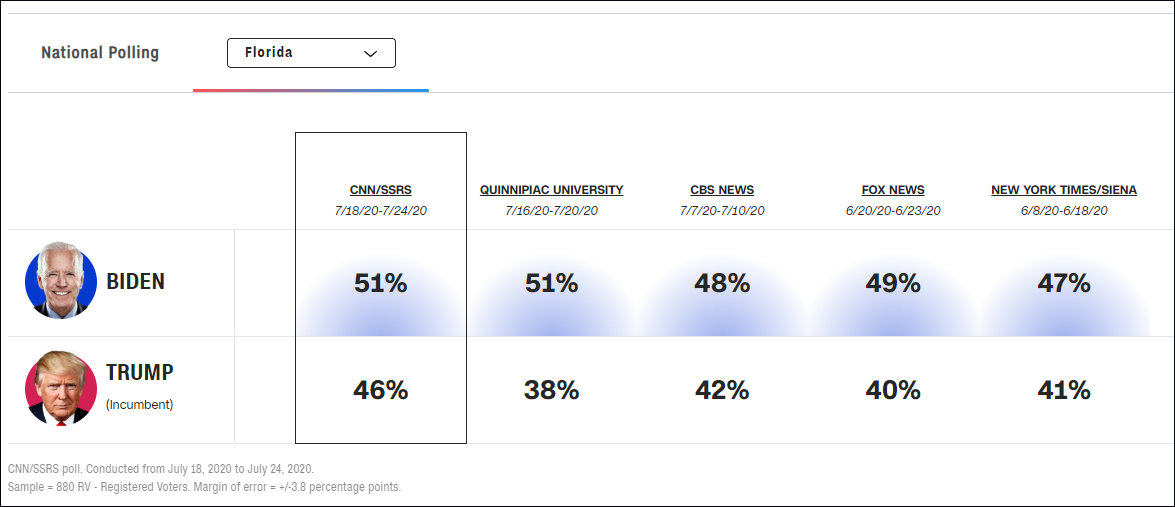Click Biden's portrait photo
The width and height of the screenshot is (1175, 507).
(61, 282)
